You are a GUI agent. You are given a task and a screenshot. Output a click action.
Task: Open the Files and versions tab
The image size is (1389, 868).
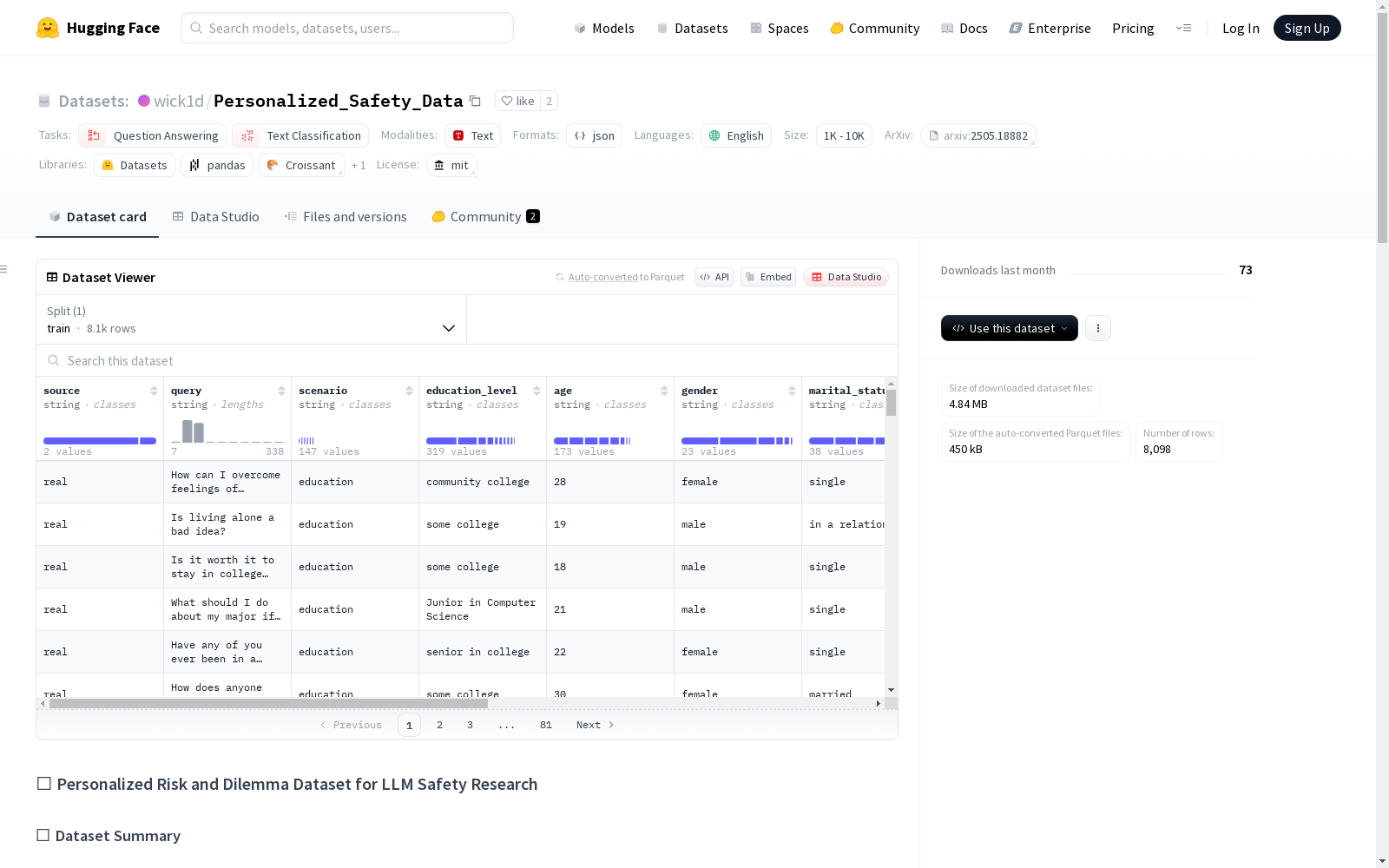point(346,216)
